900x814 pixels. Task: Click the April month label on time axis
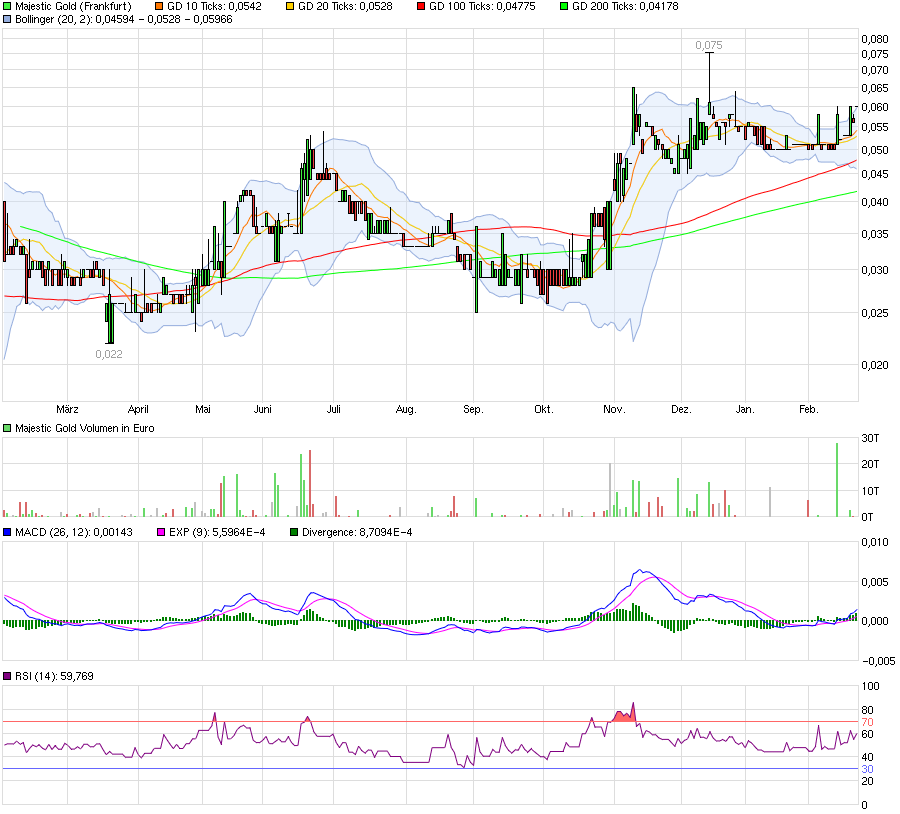click(138, 409)
